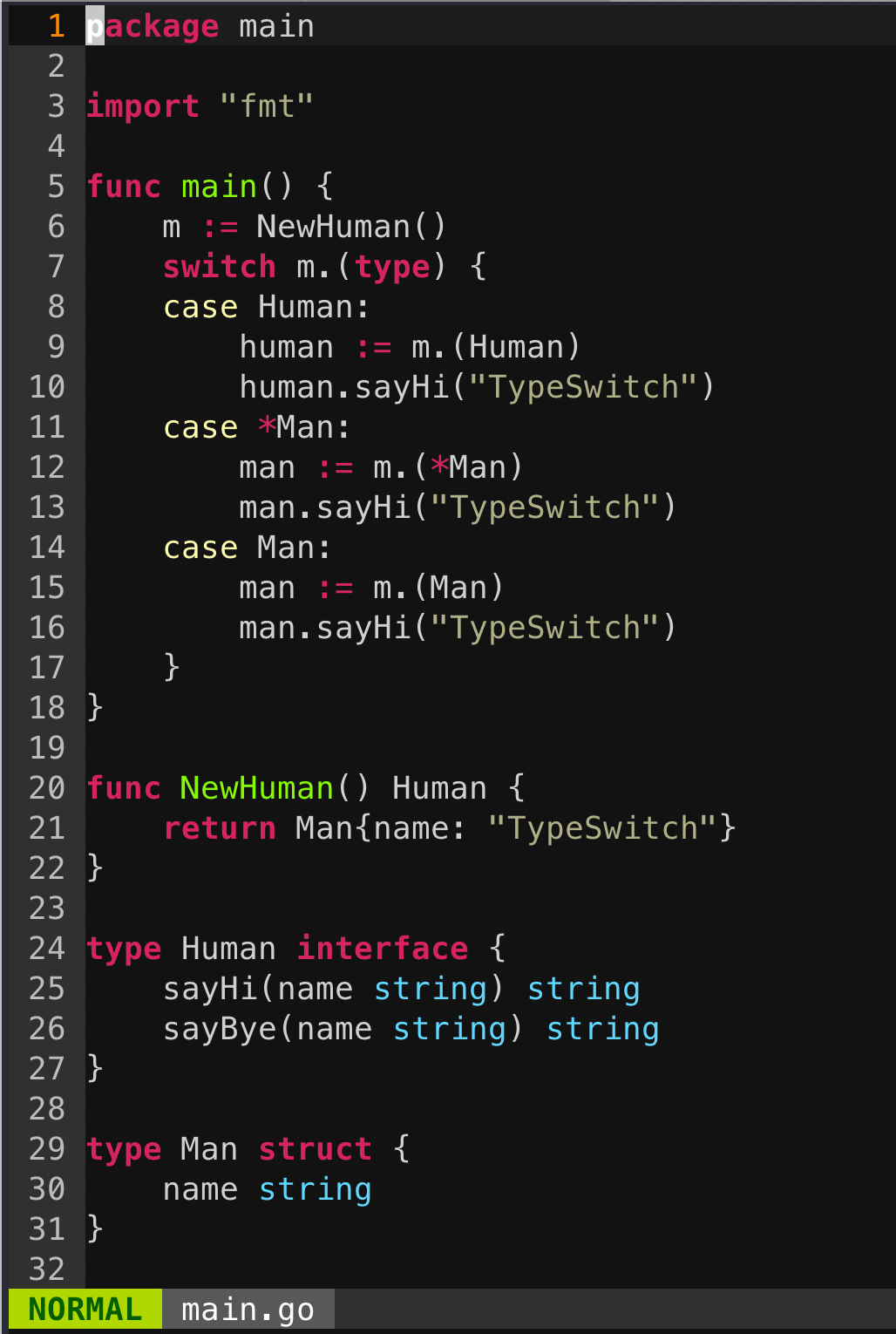Image resolution: width=896 pixels, height=1334 pixels.
Task: Click the NewHuman() call on line 6
Action: [x=351, y=227]
